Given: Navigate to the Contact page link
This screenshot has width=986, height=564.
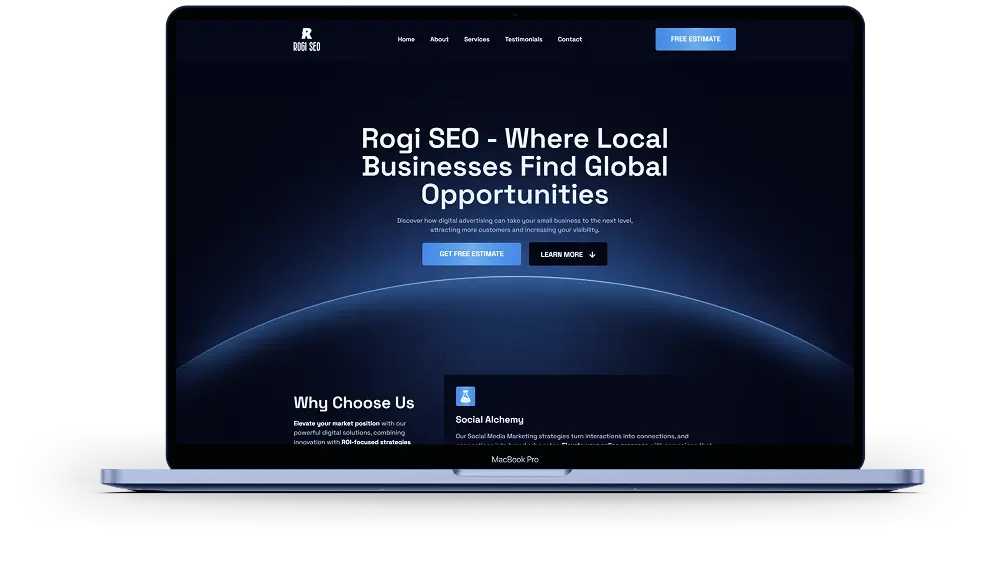Looking at the screenshot, I should tap(570, 40).
